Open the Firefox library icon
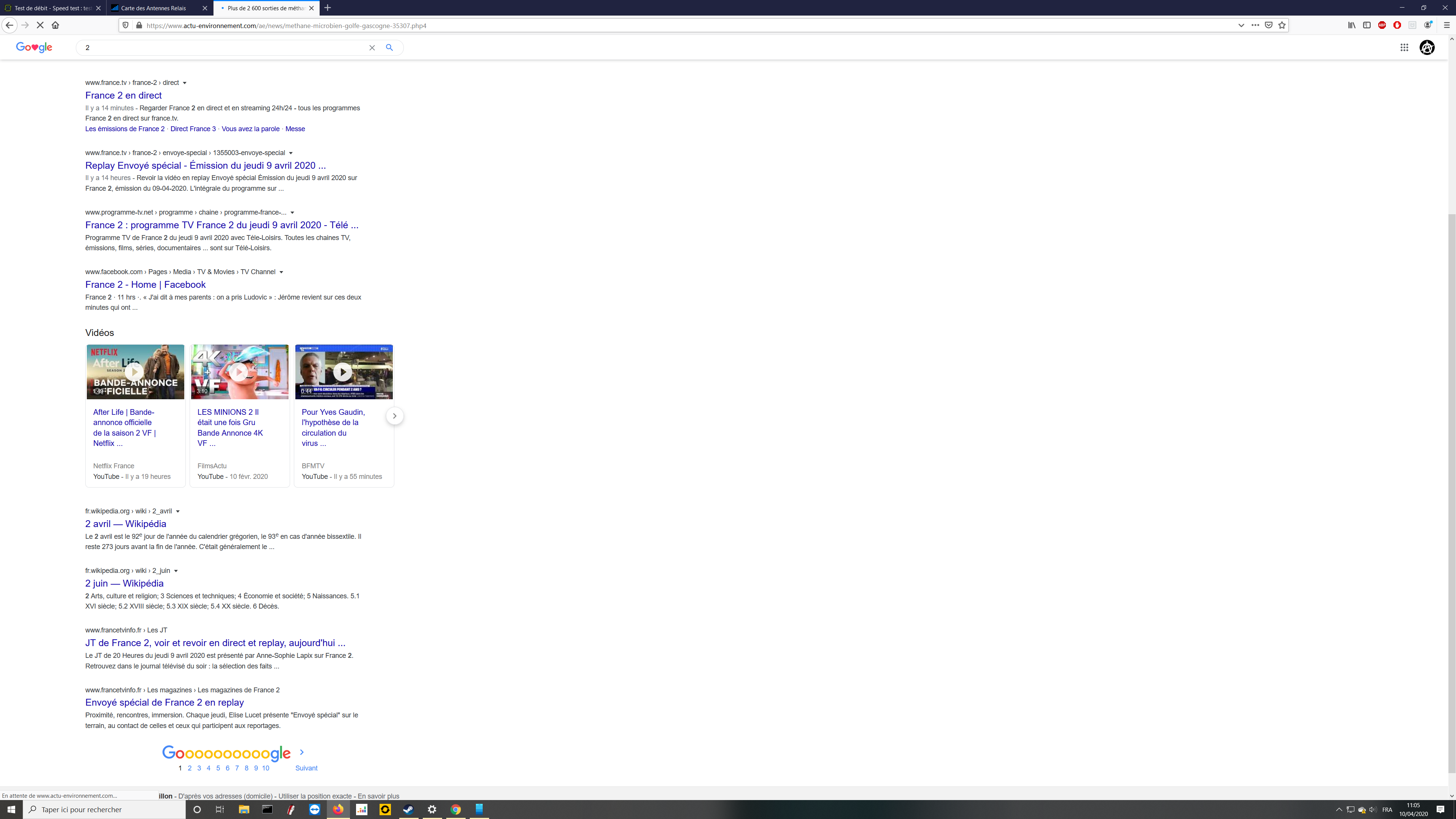 (x=1351, y=25)
